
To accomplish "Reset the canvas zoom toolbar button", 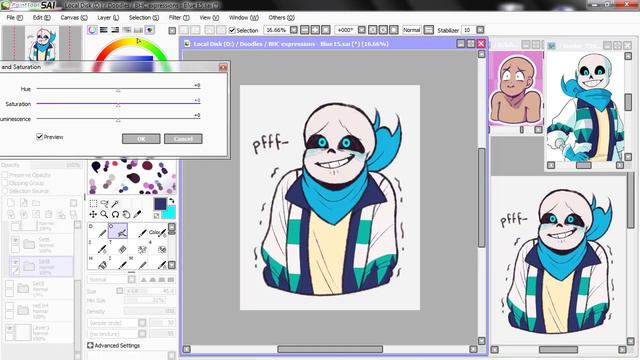I will coord(326,30).
